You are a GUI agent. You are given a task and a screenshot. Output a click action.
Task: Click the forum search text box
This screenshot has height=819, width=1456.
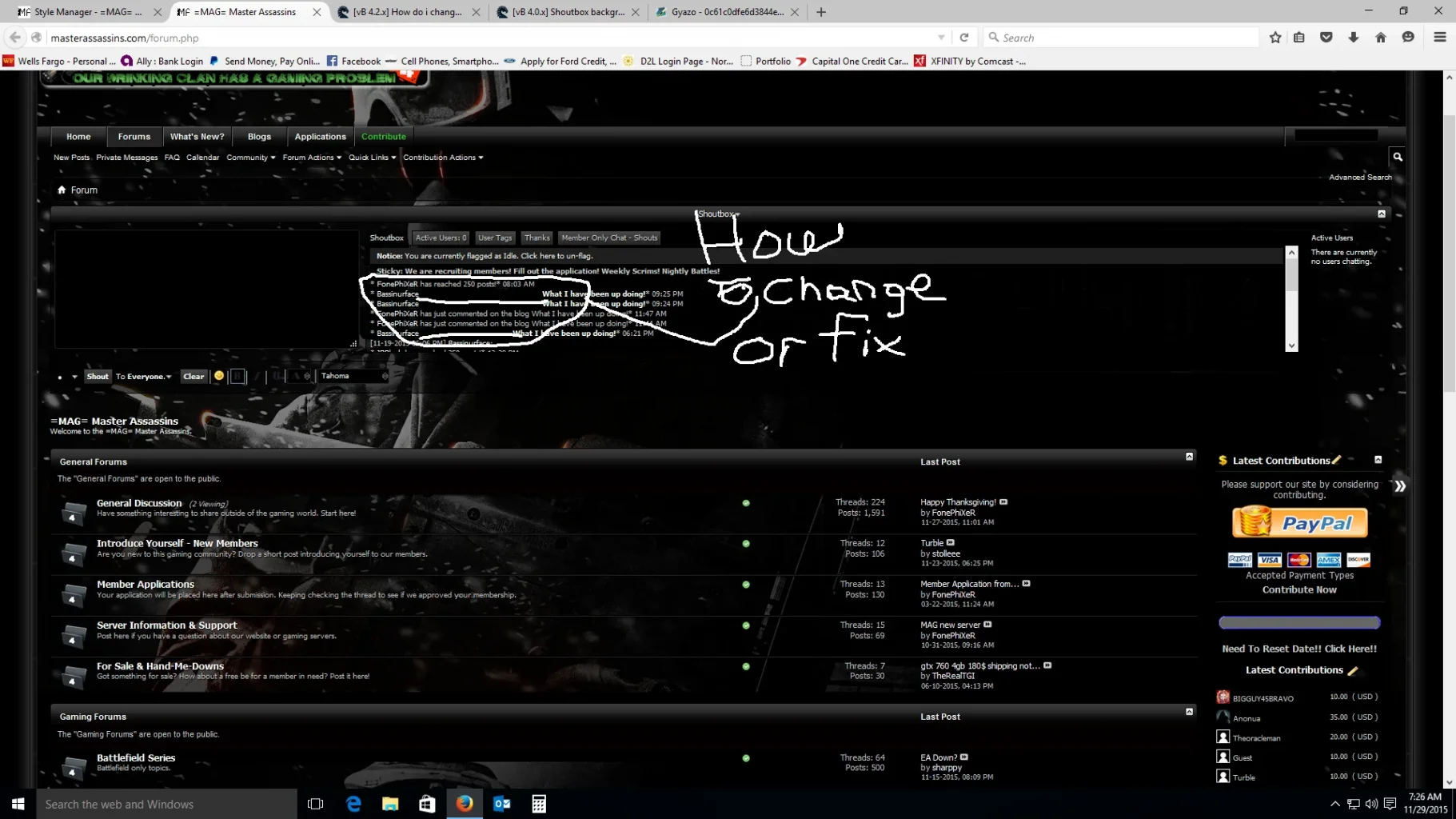pos(1336,135)
